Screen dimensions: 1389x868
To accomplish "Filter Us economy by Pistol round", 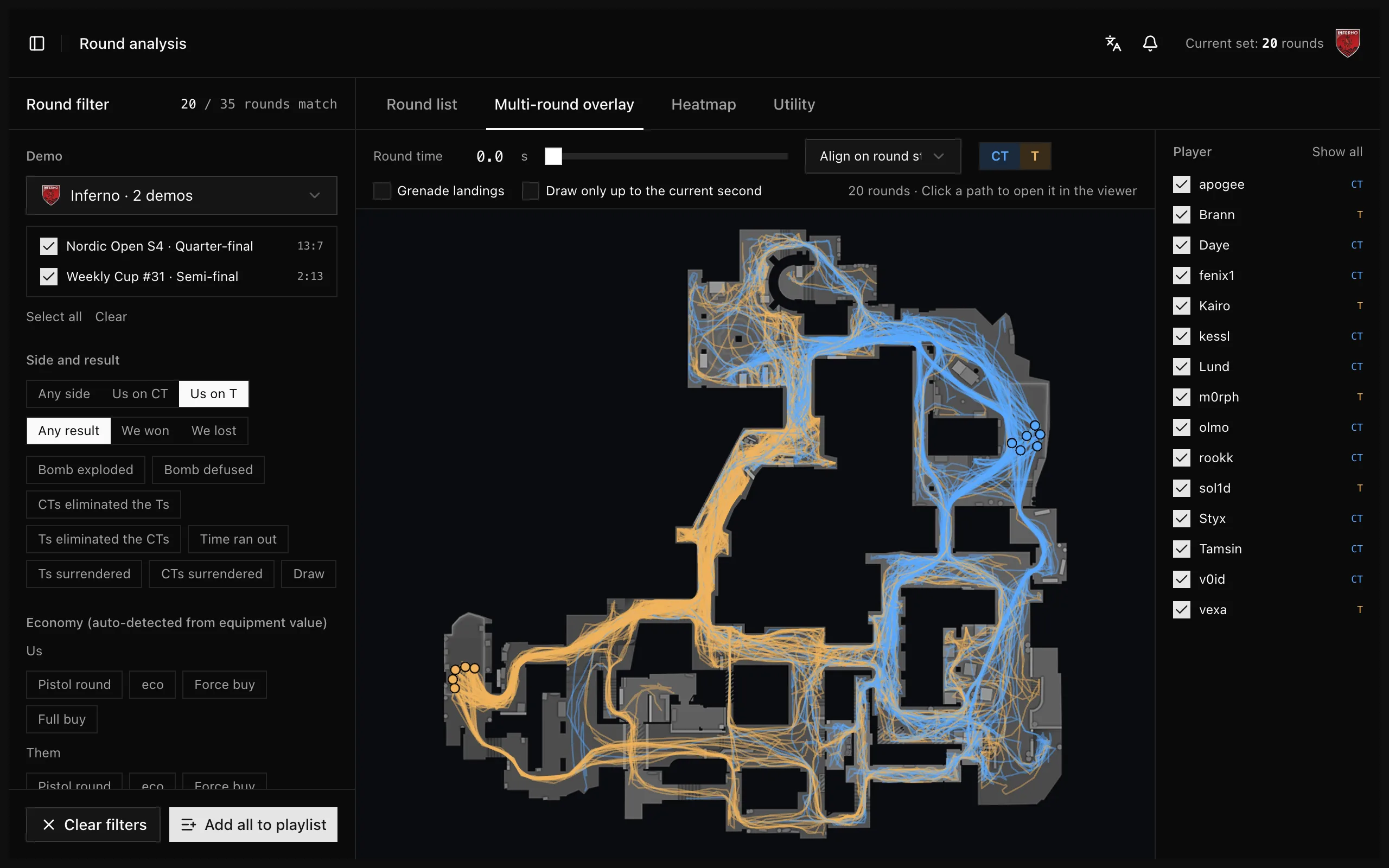I will click(x=74, y=685).
